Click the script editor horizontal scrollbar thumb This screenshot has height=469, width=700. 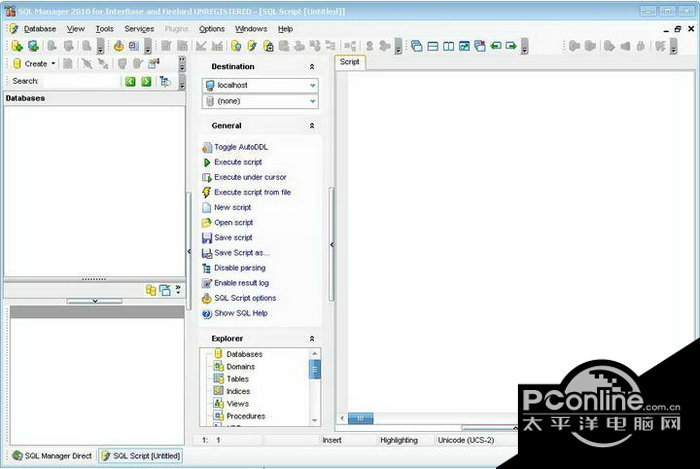(360, 419)
